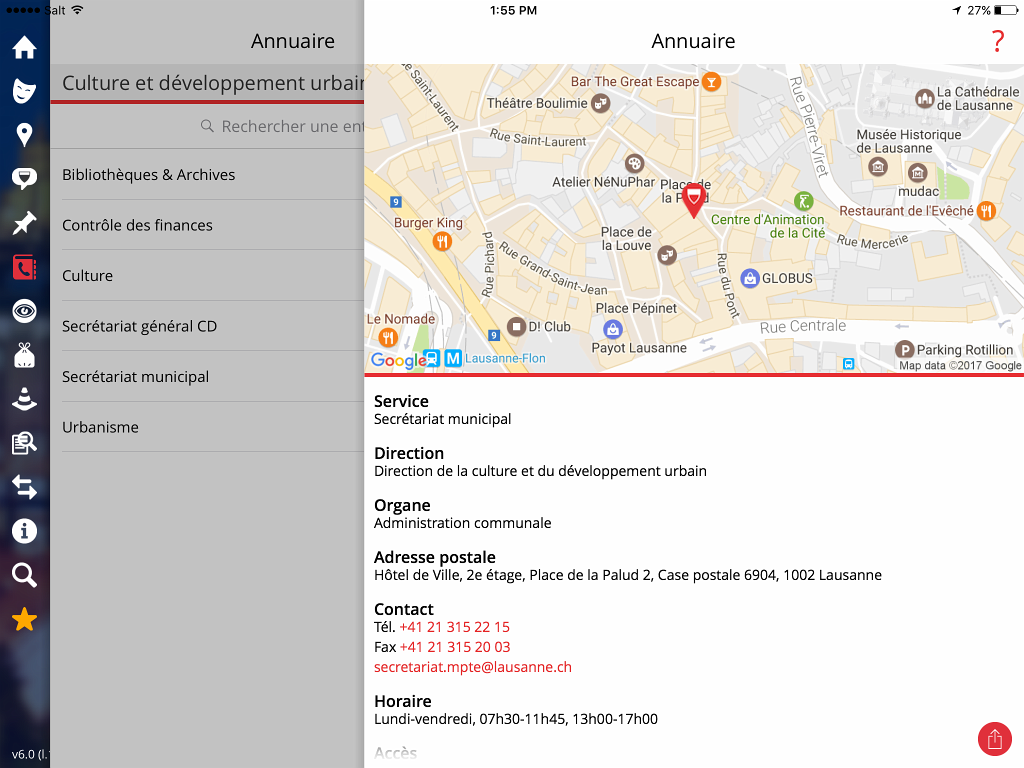
Task: Tap the Place de la Louve theatre marker
Action: 666,255
